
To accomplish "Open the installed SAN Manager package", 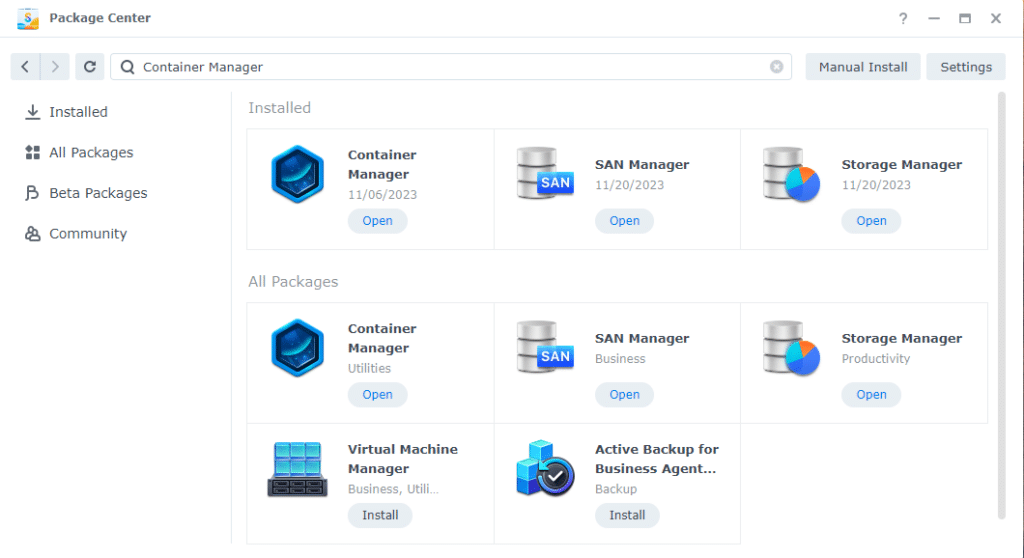I will click(x=624, y=221).
